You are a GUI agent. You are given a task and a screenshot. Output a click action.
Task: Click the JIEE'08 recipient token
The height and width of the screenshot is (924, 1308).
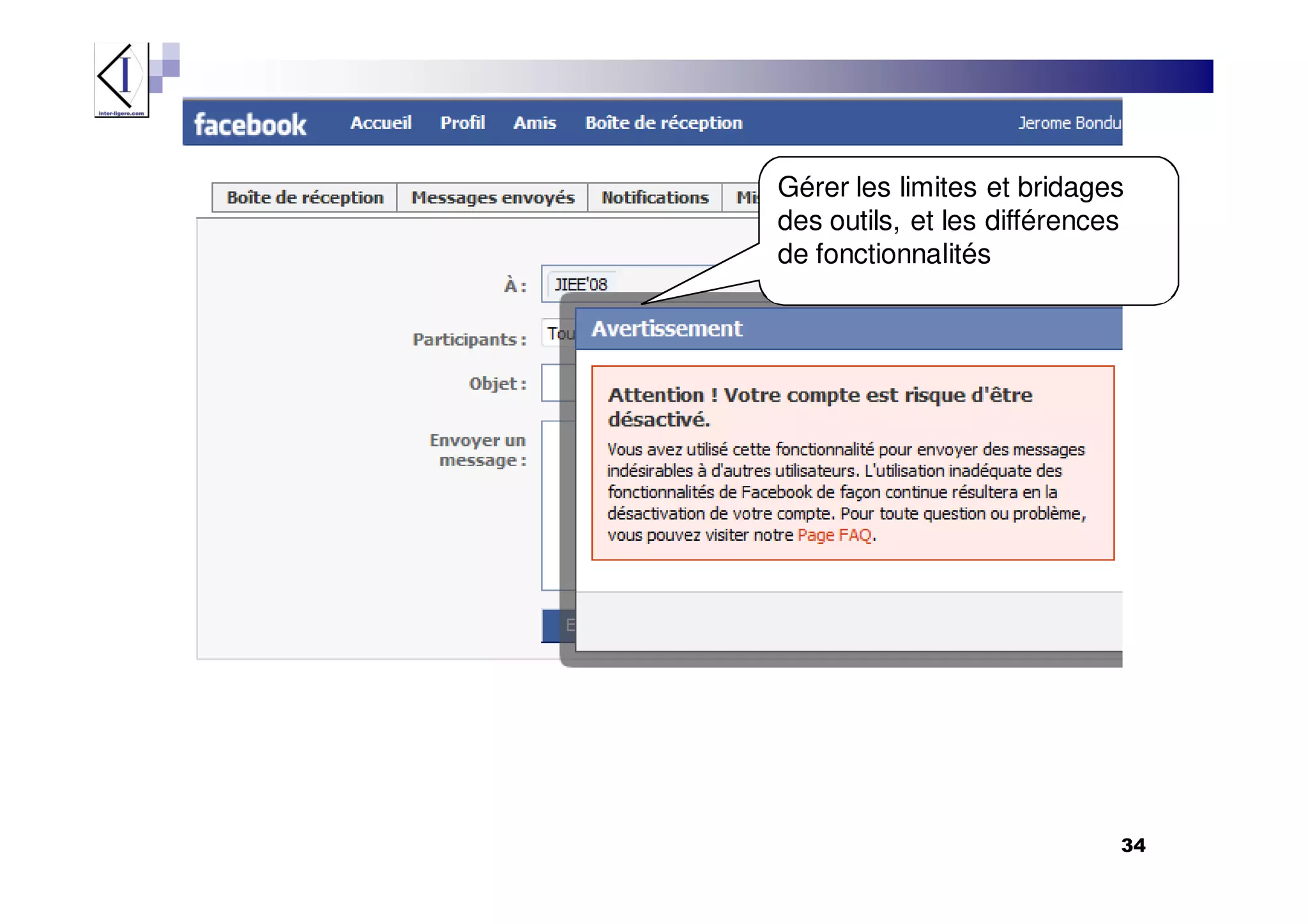pyautogui.click(x=581, y=285)
